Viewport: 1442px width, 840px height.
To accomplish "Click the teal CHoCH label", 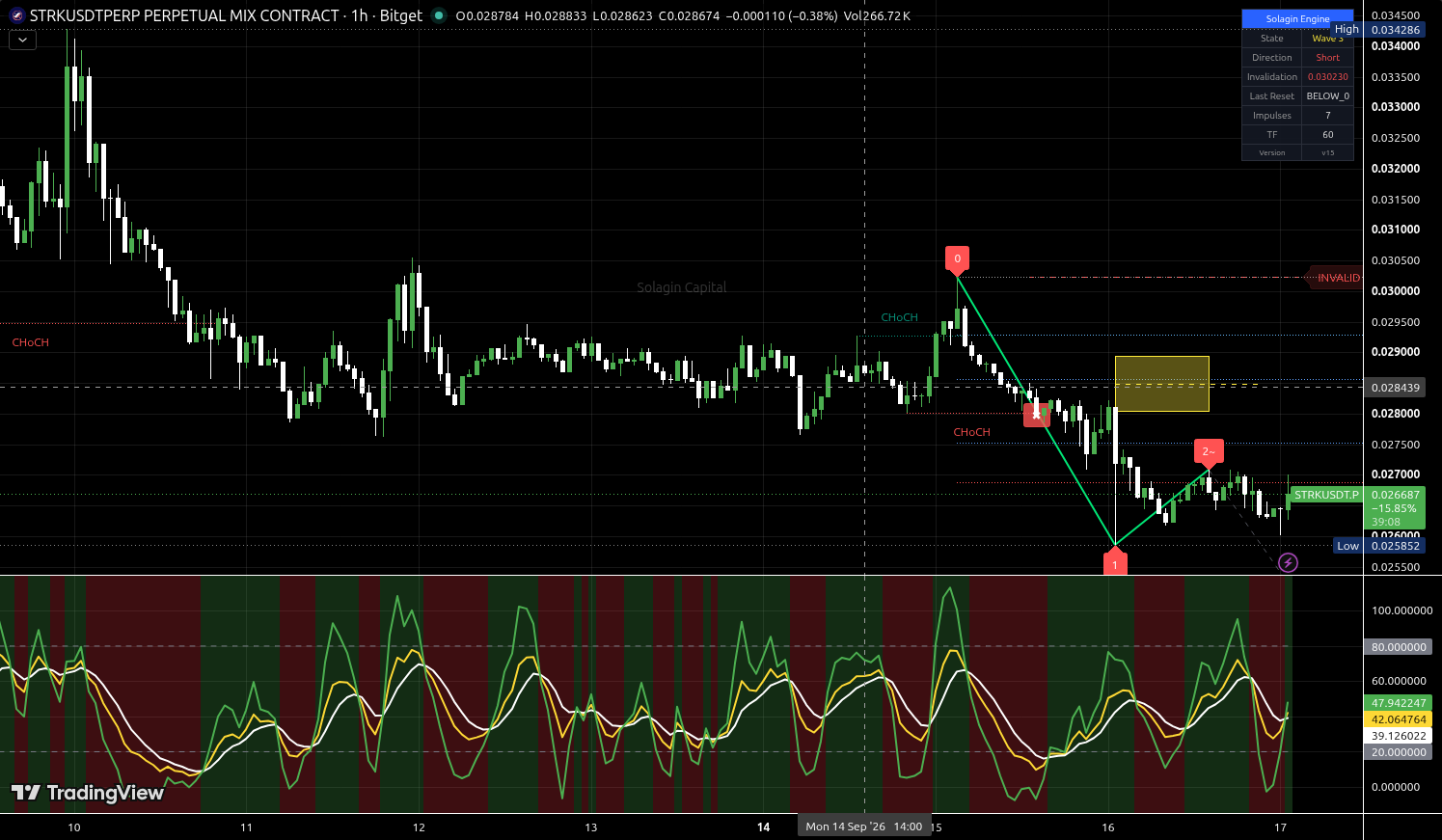I will point(899,317).
